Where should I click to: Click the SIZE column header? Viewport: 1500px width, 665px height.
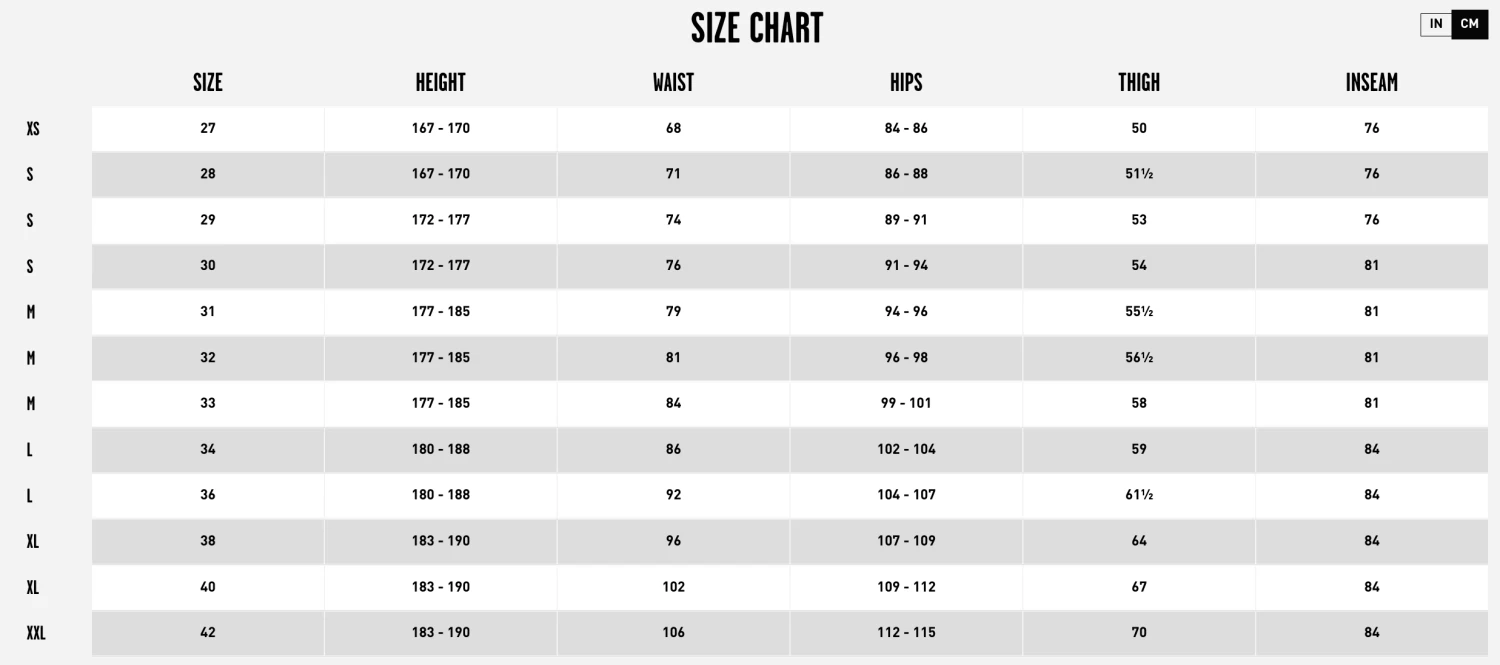click(208, 83)
